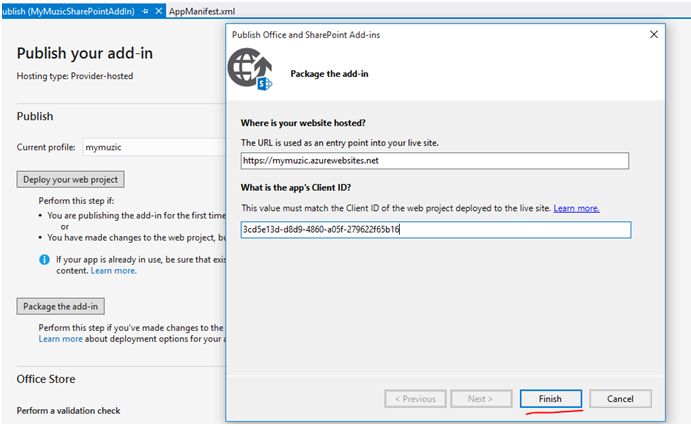Image resolution: width=691 pixels, height=426 pixels.
Task: Click into the website URL text field
Action: tap(435, 160)
